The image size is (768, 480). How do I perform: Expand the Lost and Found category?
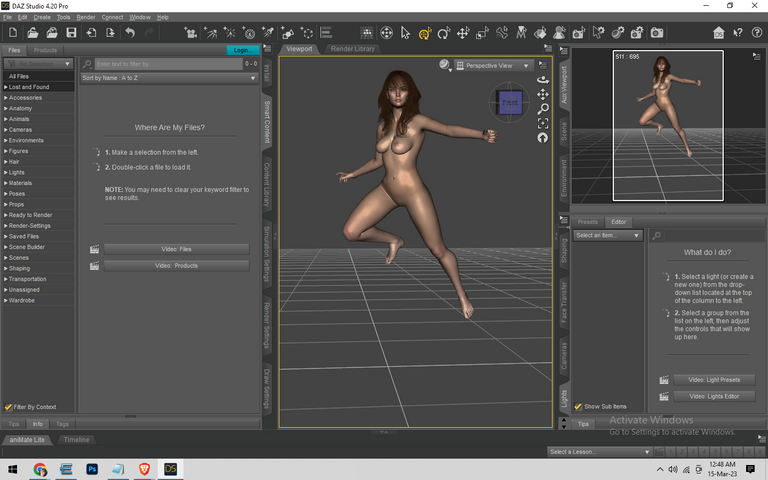point(6,87)
